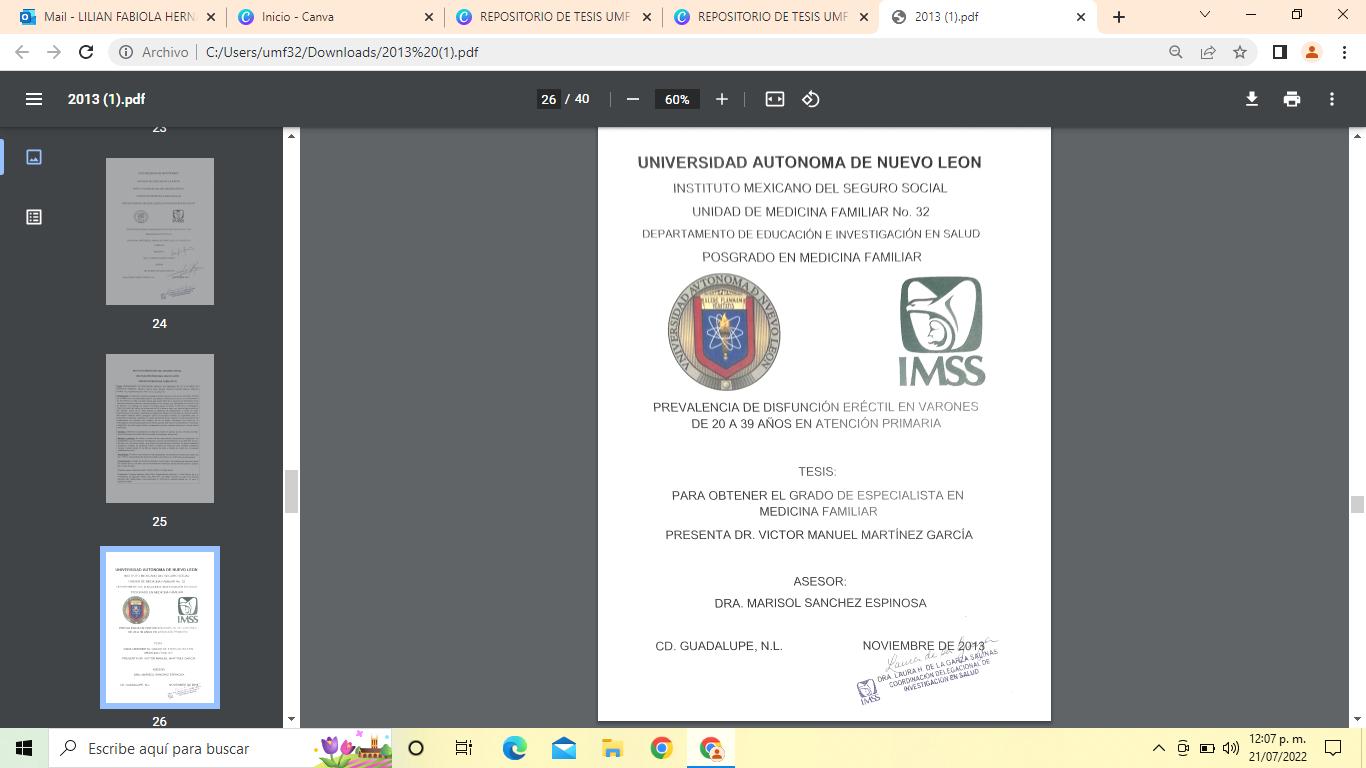Viewport: 1366px width, 768px height.
Task: Open Windows Start menu
Action: (x=24, y=748)
